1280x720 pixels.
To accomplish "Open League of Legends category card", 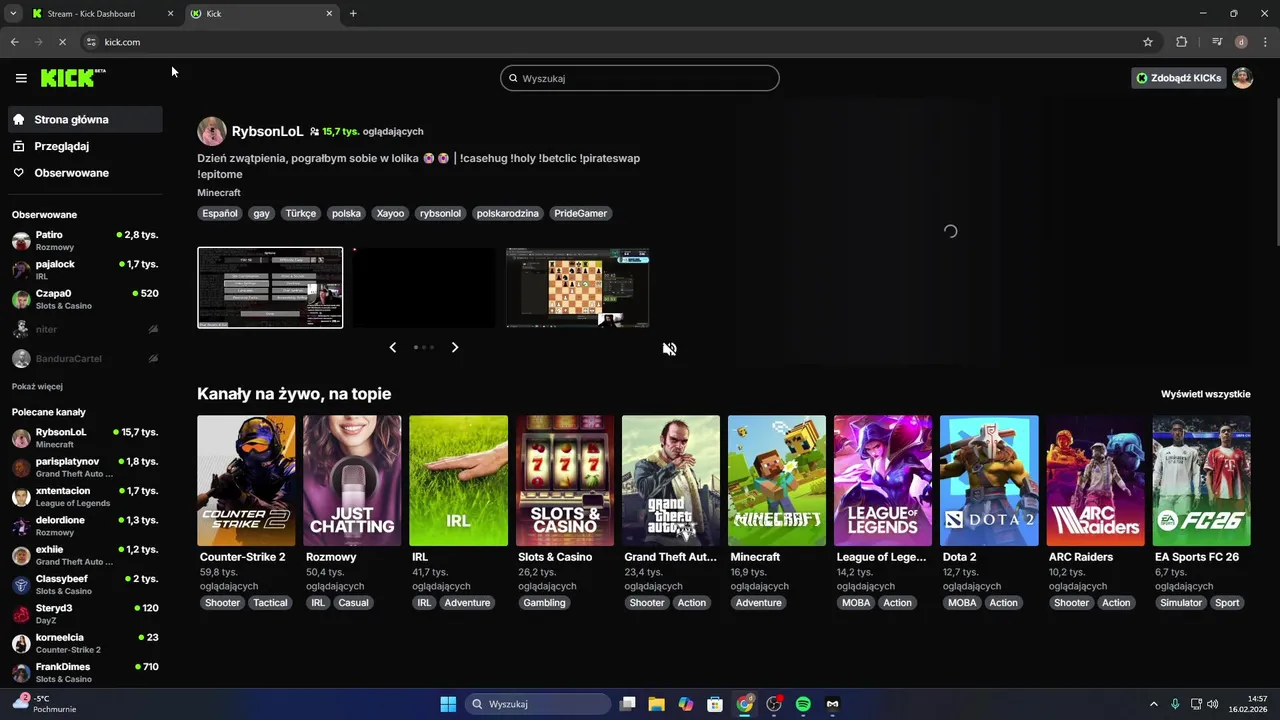I will (883, 480).
